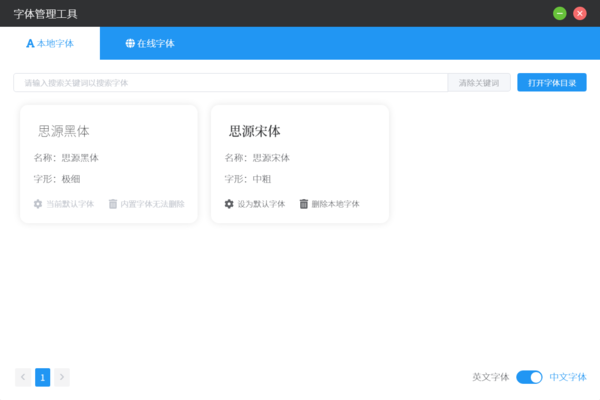Screen dimensions: 600x400
Task: Click 打开字体目录 button
Action: [x=551, y=83]
